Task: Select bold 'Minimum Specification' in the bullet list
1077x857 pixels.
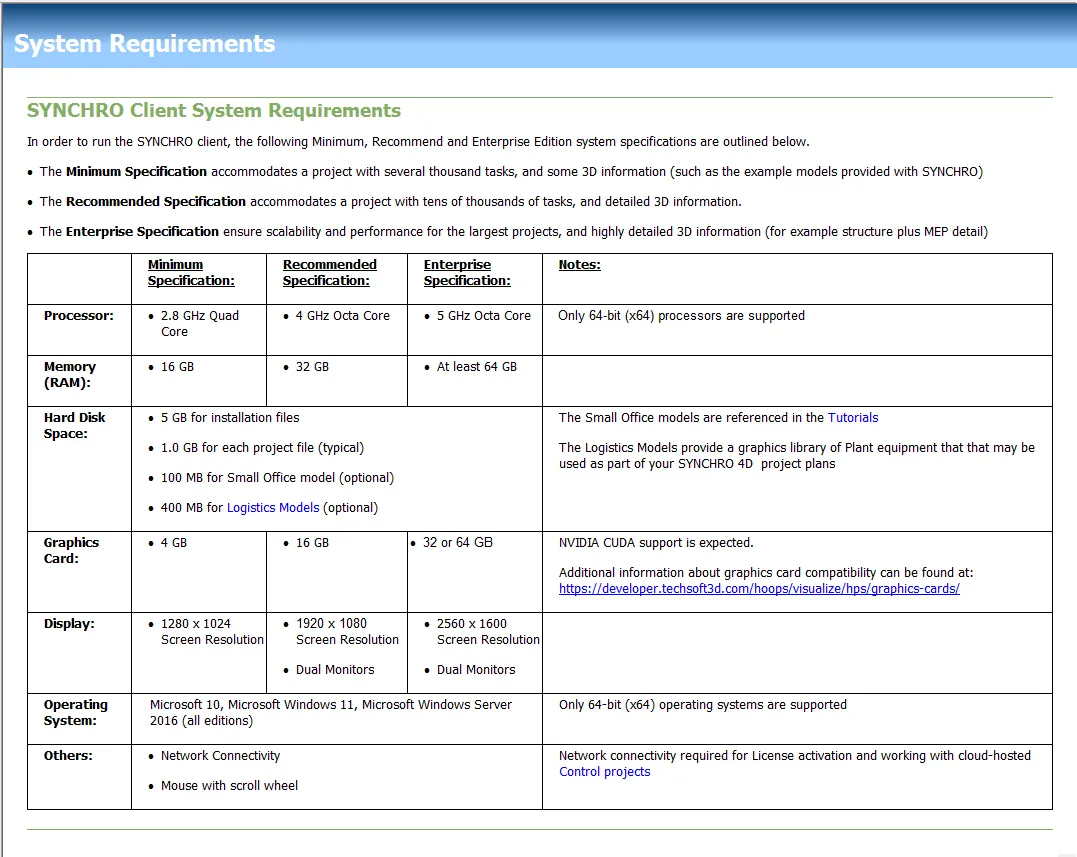Action: click(136, 172)
